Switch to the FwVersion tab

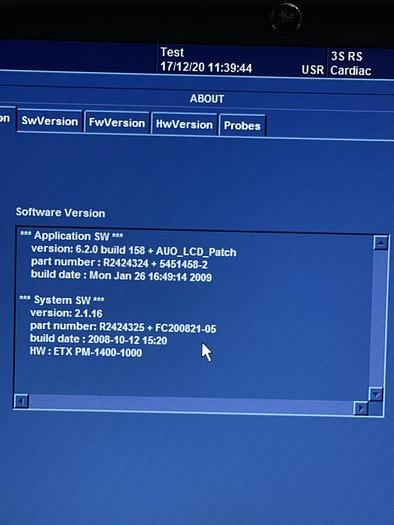pyautogui.click(x=117, y=123)
